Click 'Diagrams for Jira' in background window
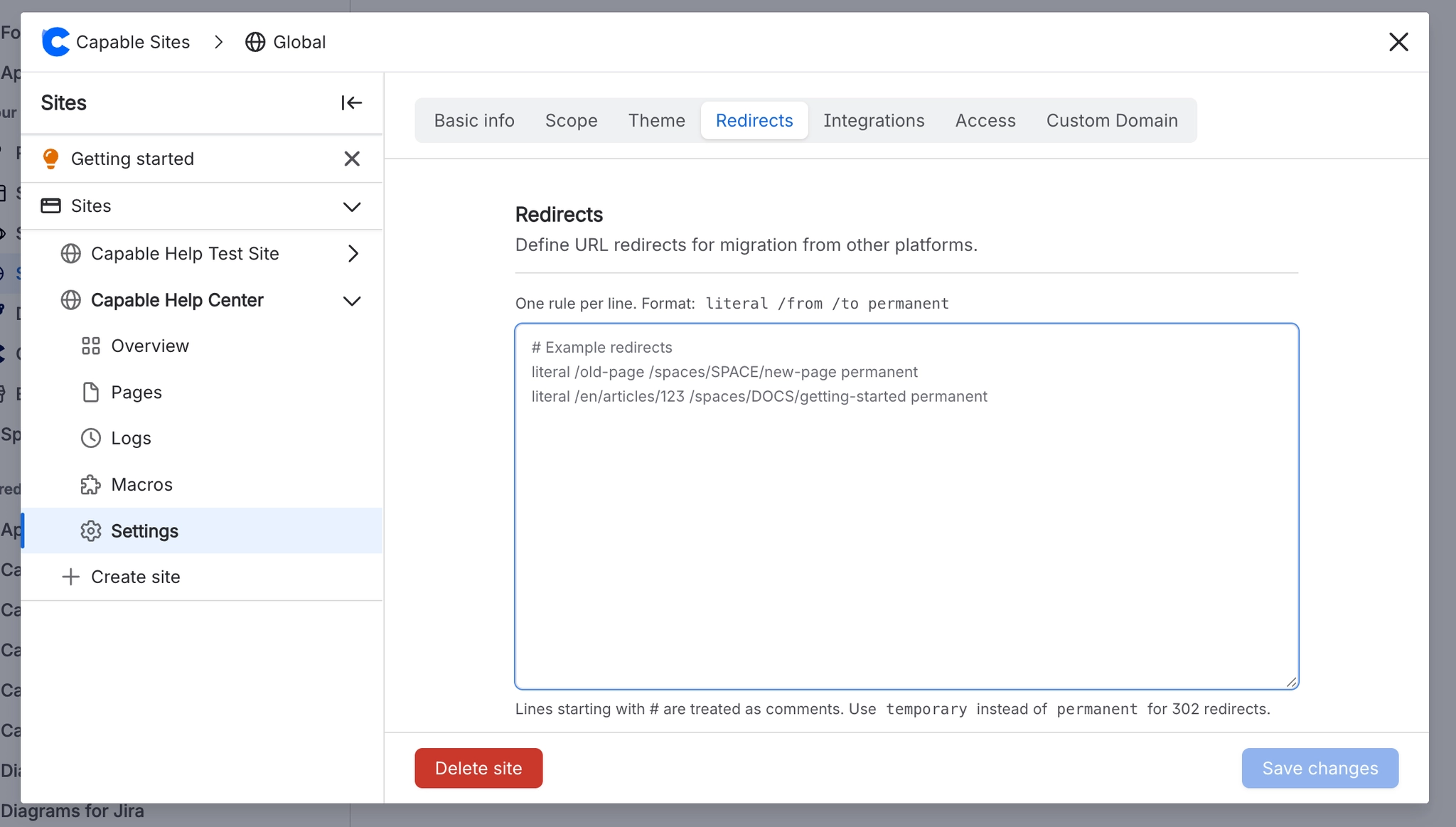The height and width of the screenshot is (827, 1456). point(72,811)
